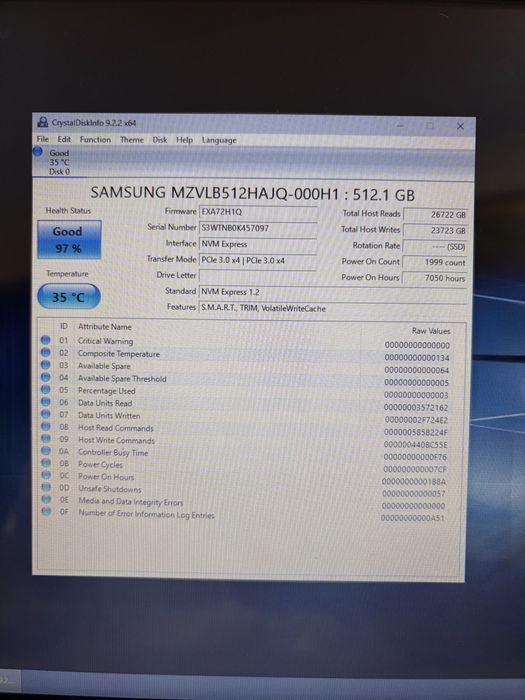Click the Interface field NVM Express
This screenshot has width=525, height=700.
[258, 244]
